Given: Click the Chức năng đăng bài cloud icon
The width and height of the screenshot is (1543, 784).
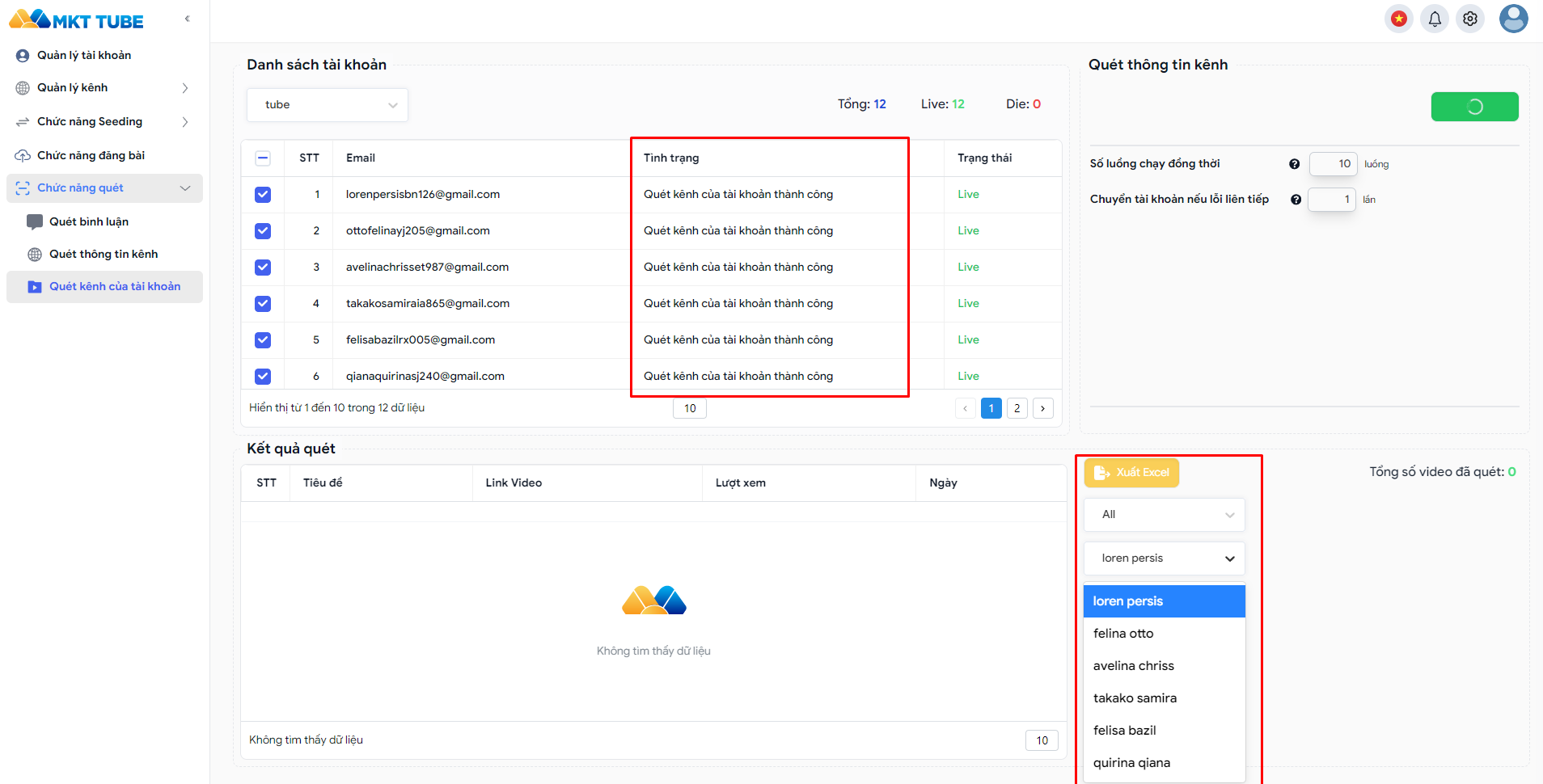Looking at the screenshot, I should tap(23, 155).
